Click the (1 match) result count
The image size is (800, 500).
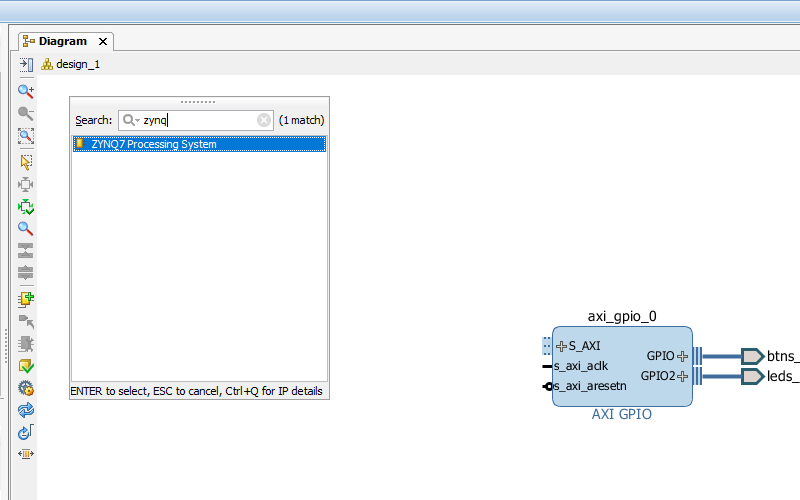pyautogui.click(x=302, y=120)
